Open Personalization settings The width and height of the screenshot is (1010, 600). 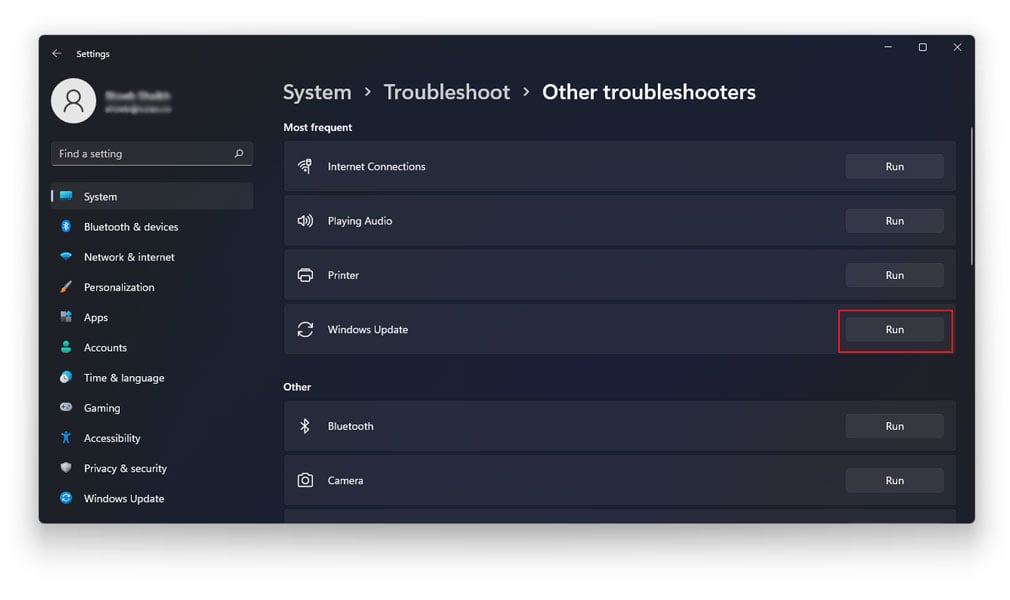point(152,287)
